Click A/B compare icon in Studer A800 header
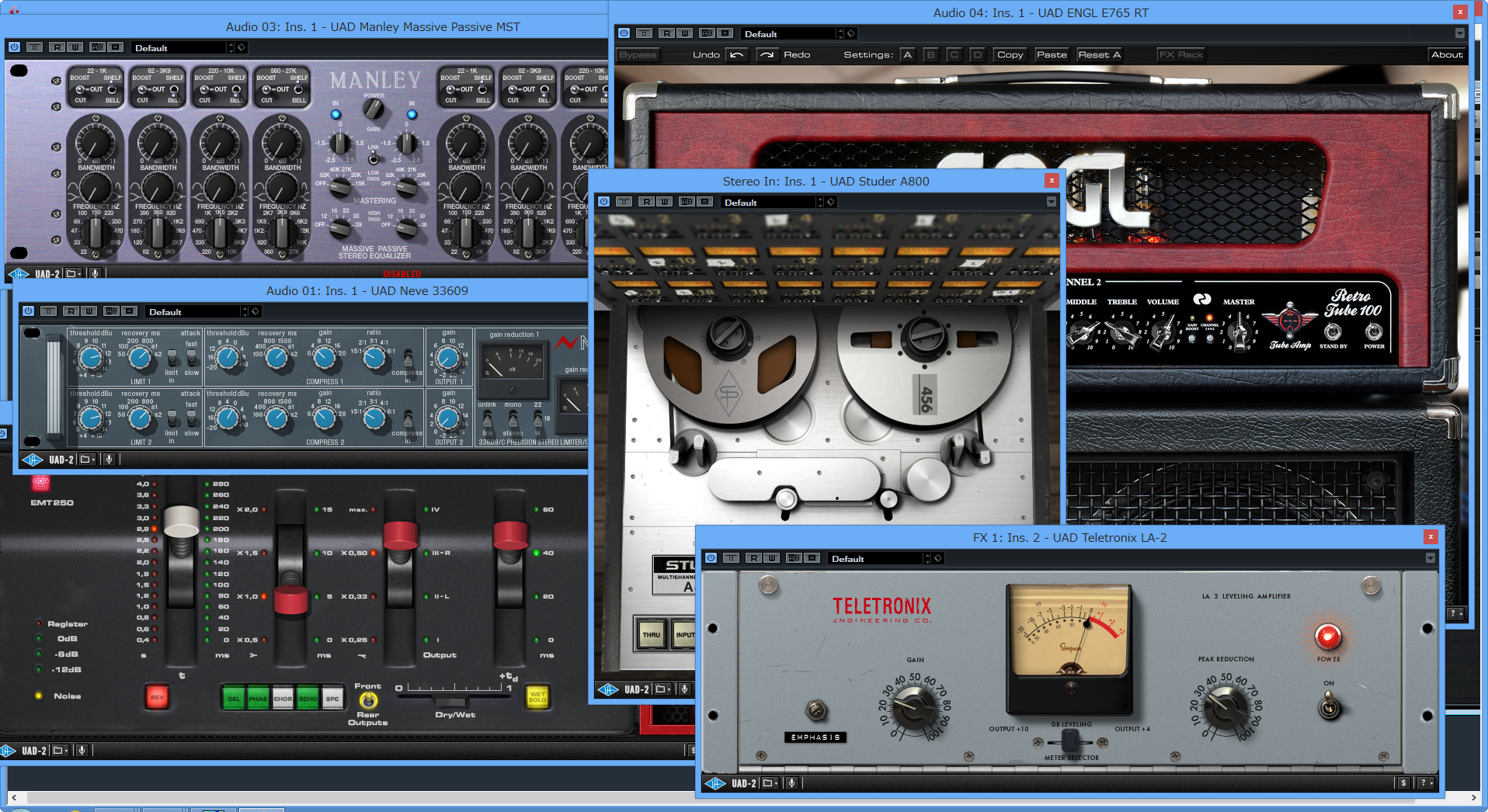 pos(687,202)
